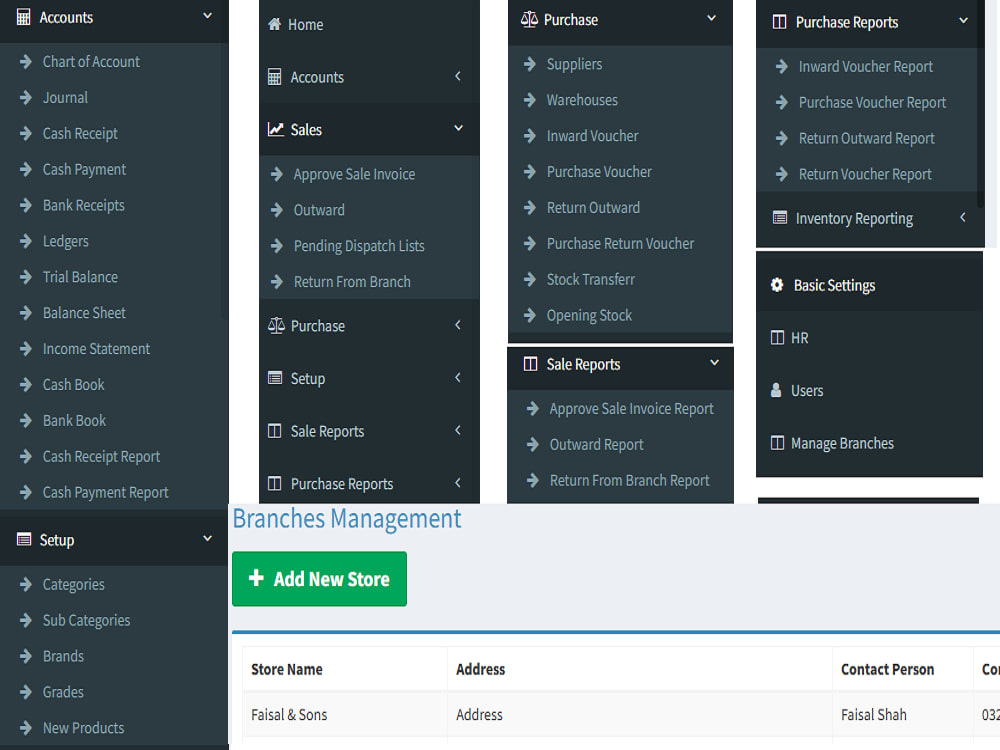
Task: Open Return Outward Report link
Action: tap(866, 138)
